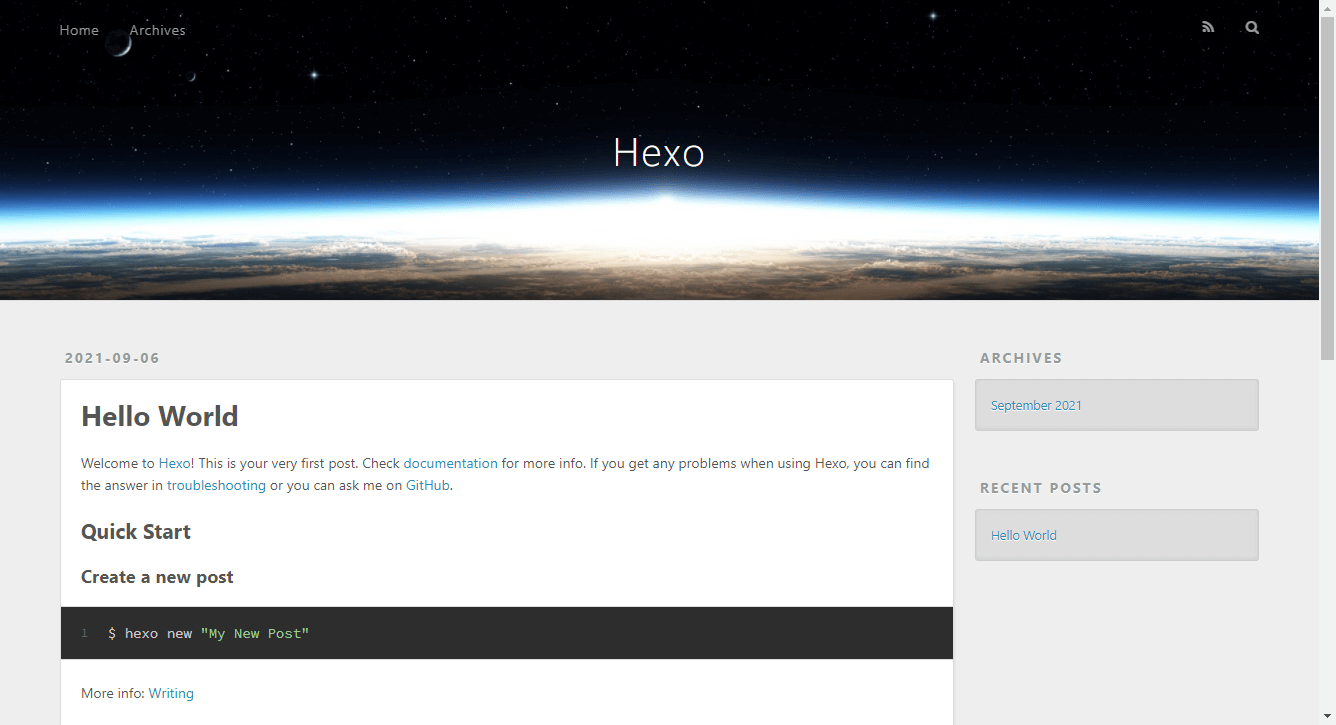
Task: Open the Hello World post title
Action: tap(160, 416)
